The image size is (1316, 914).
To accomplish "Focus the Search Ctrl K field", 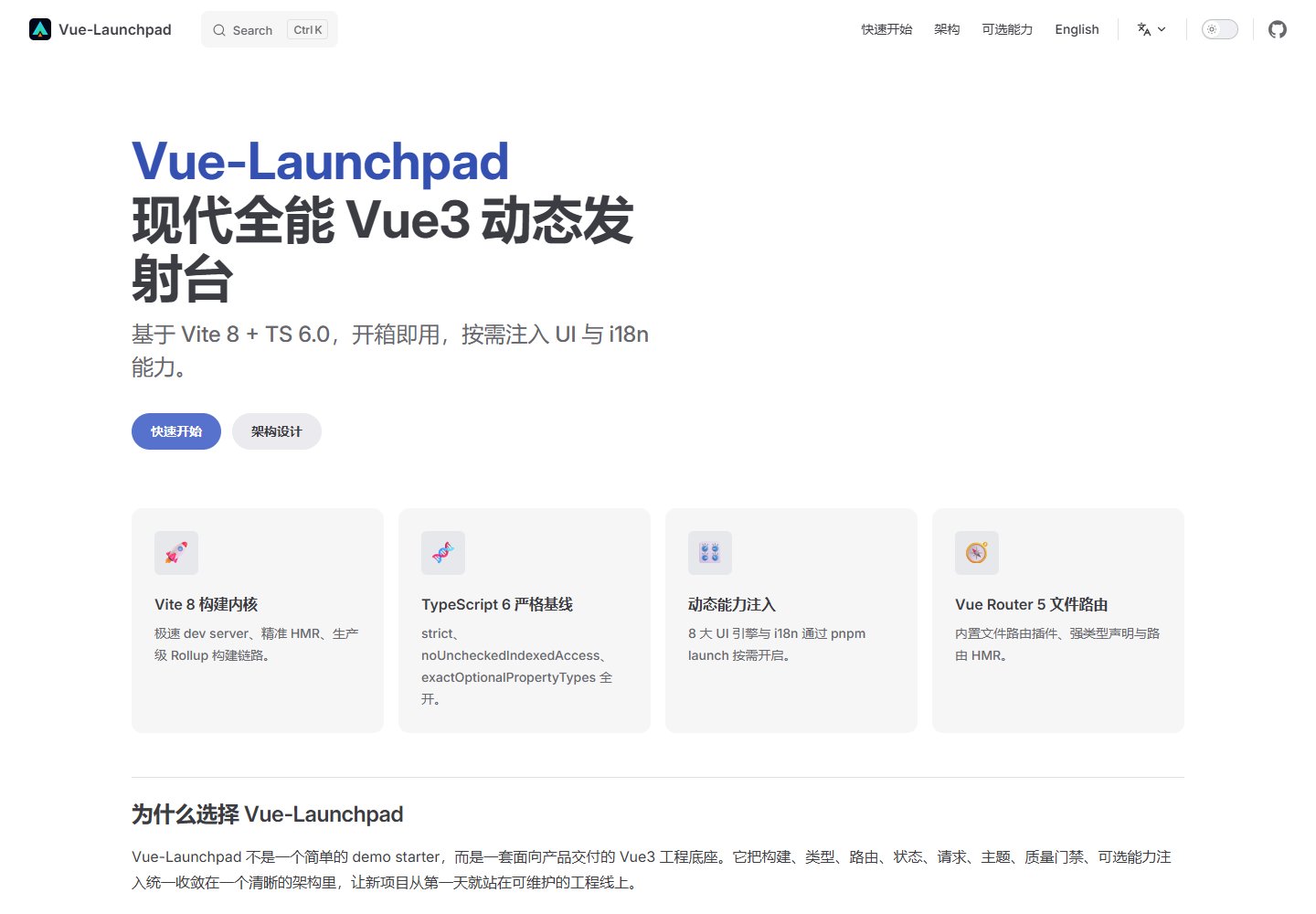I will coord(270,29).
